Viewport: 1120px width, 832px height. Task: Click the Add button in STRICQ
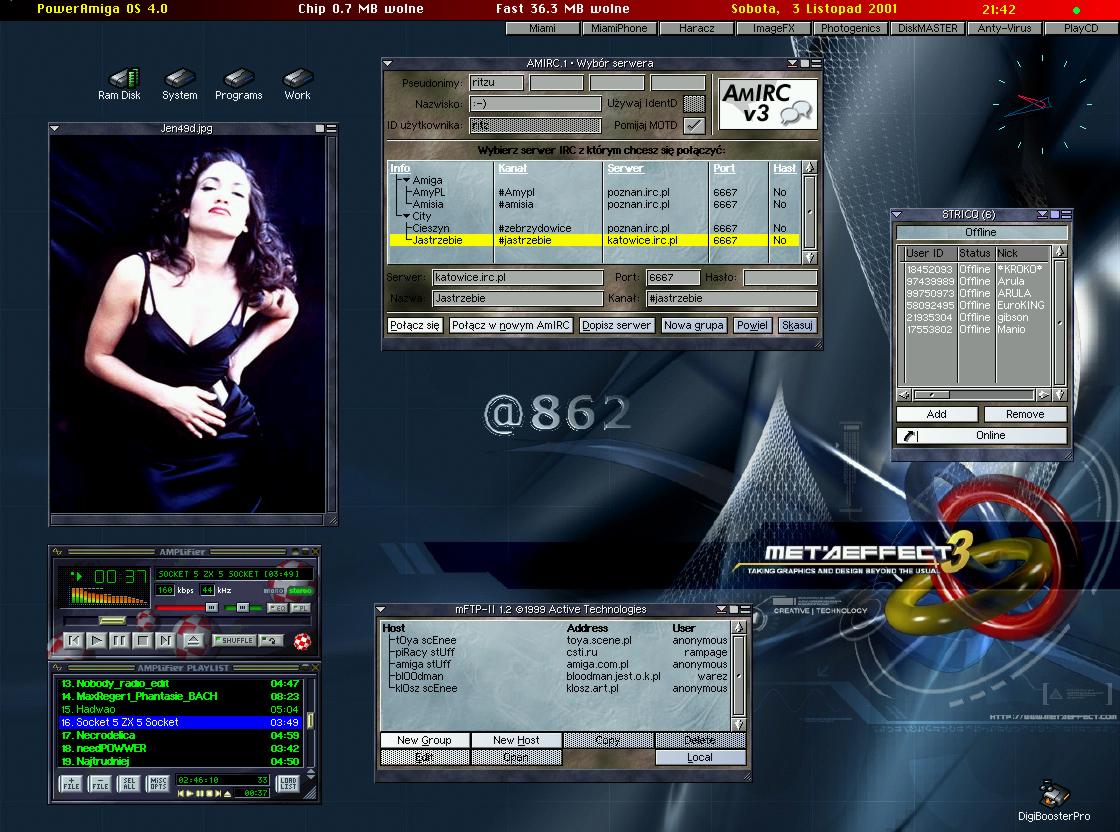[x=936, y=414]
